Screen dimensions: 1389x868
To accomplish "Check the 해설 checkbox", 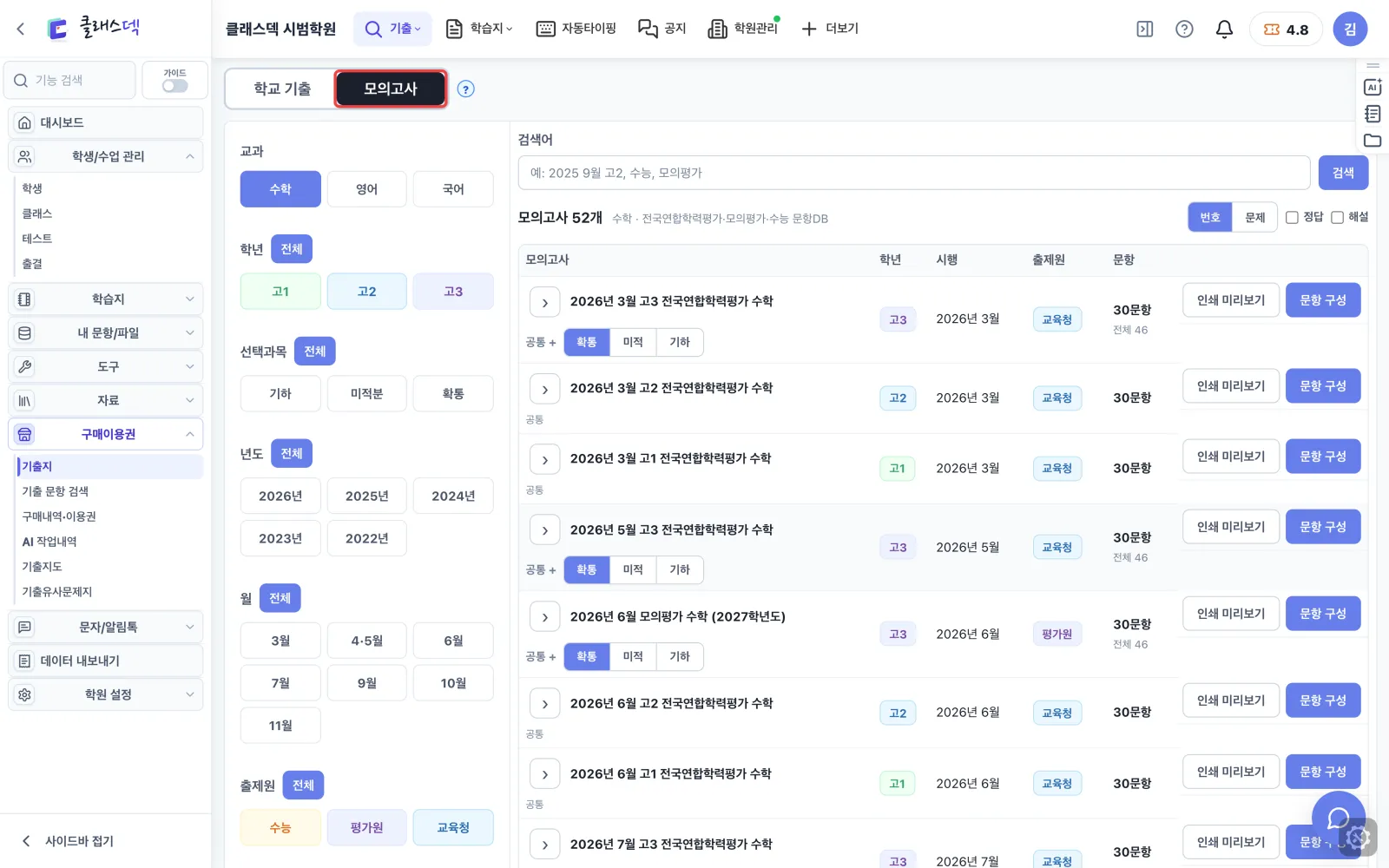I will click(1337, 218).
